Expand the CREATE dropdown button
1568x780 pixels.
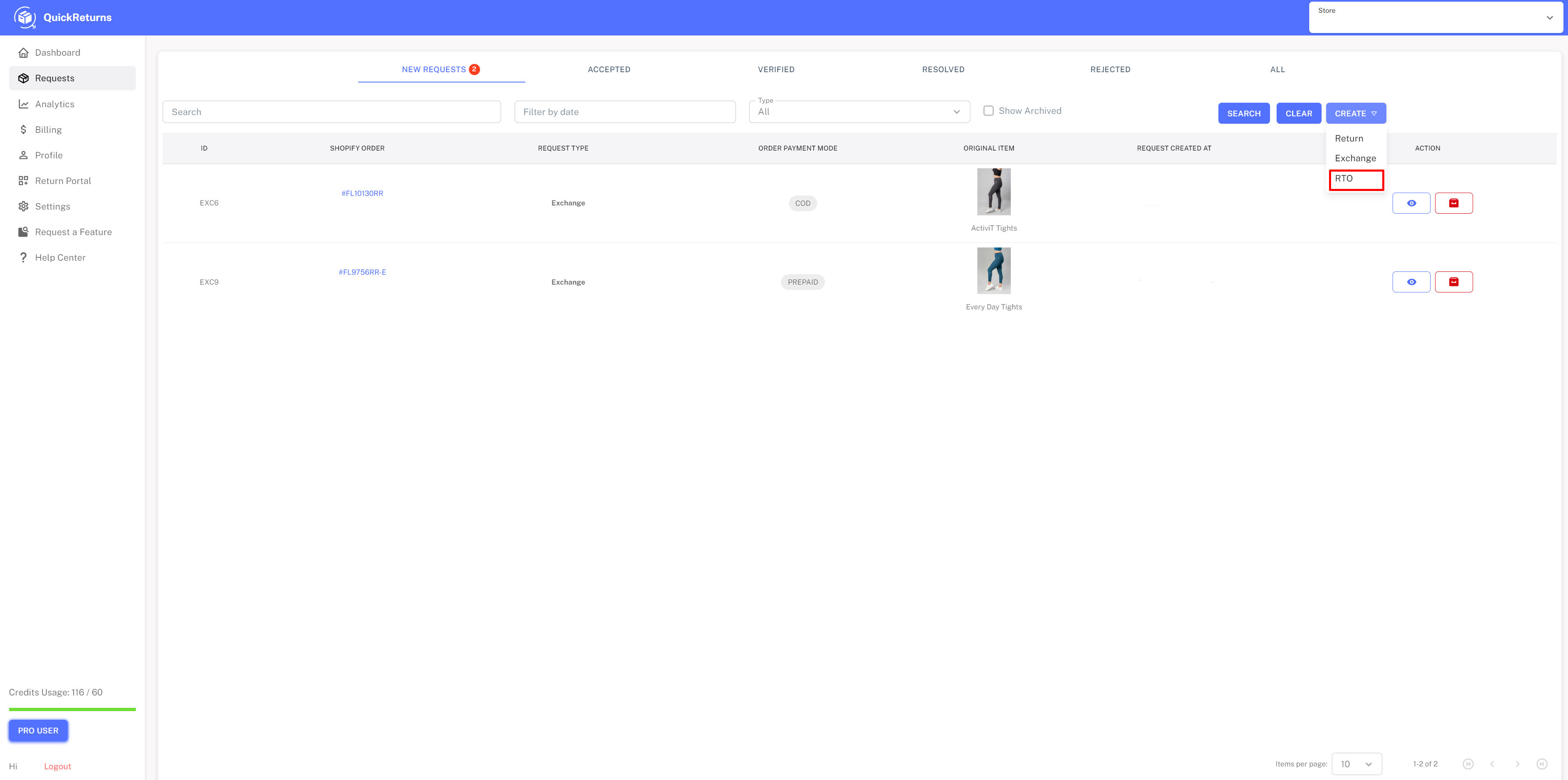click(1355, 114)
